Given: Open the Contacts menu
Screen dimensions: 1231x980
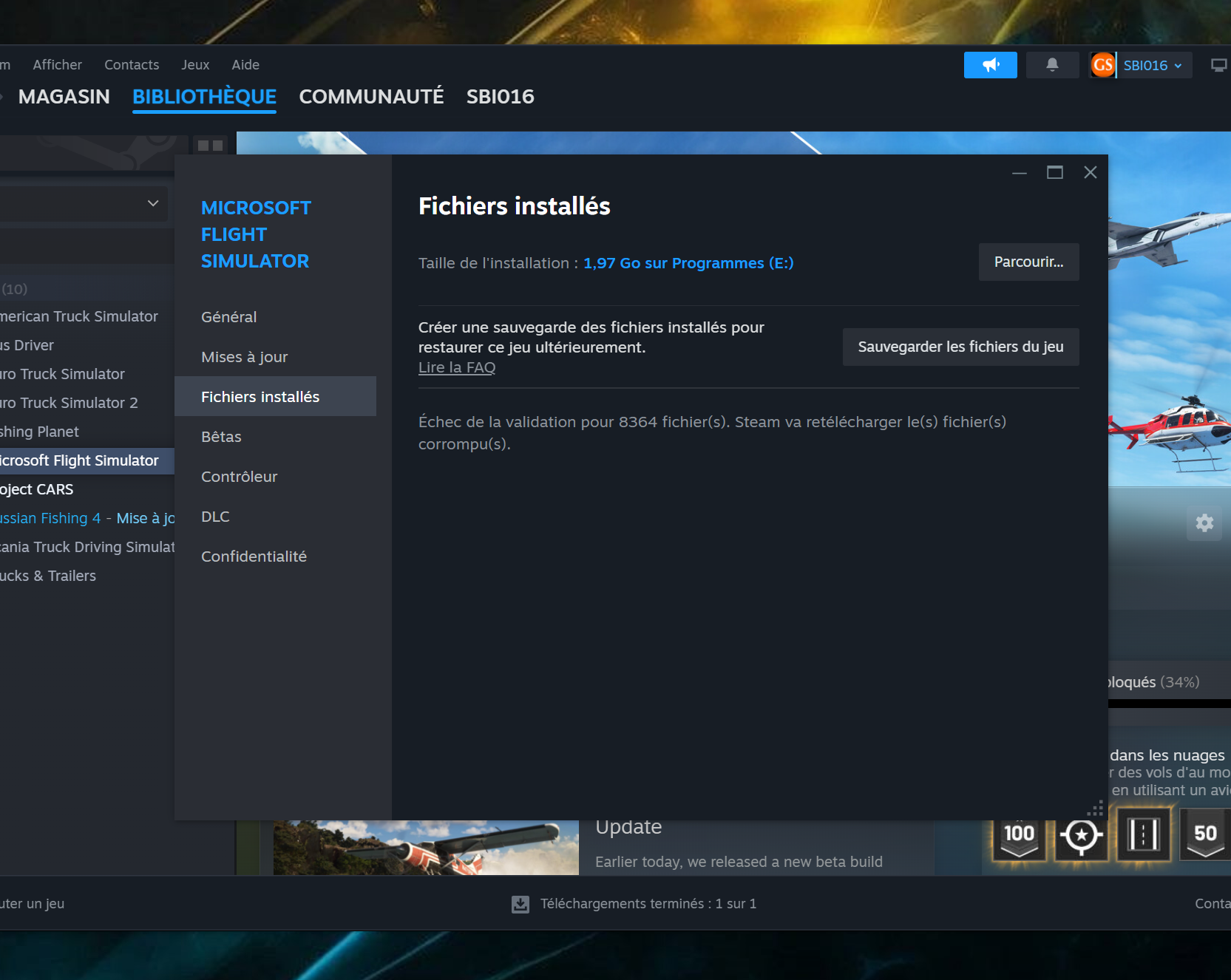Looking at the screenshot, I should tap(132, 65).
